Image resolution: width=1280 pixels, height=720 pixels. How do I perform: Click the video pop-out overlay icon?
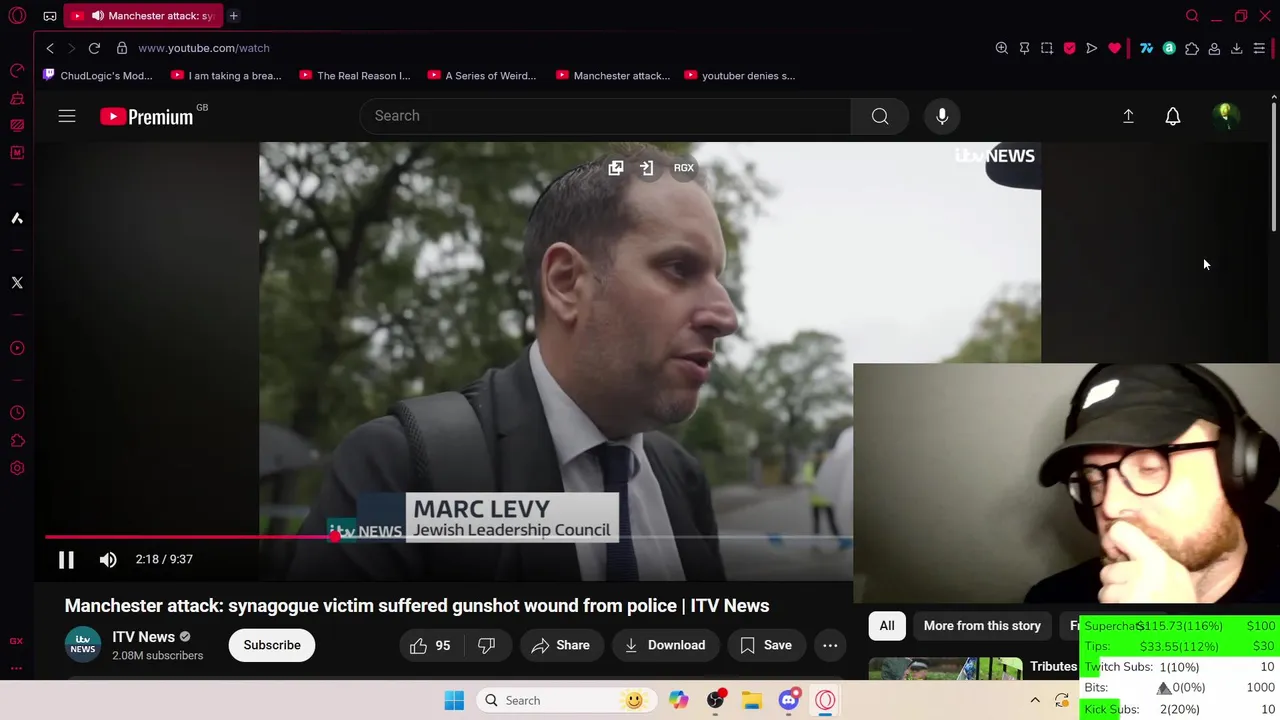coord(616,168)
